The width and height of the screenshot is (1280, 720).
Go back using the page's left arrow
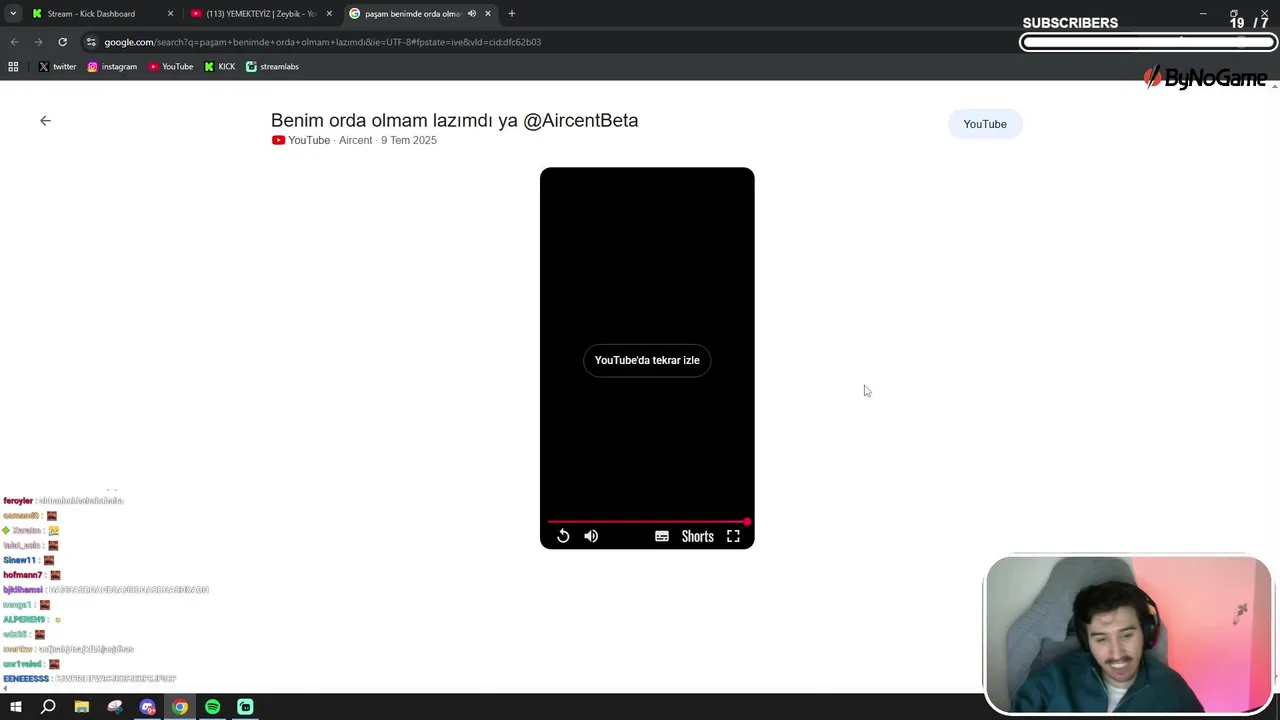tap(45, 120)
